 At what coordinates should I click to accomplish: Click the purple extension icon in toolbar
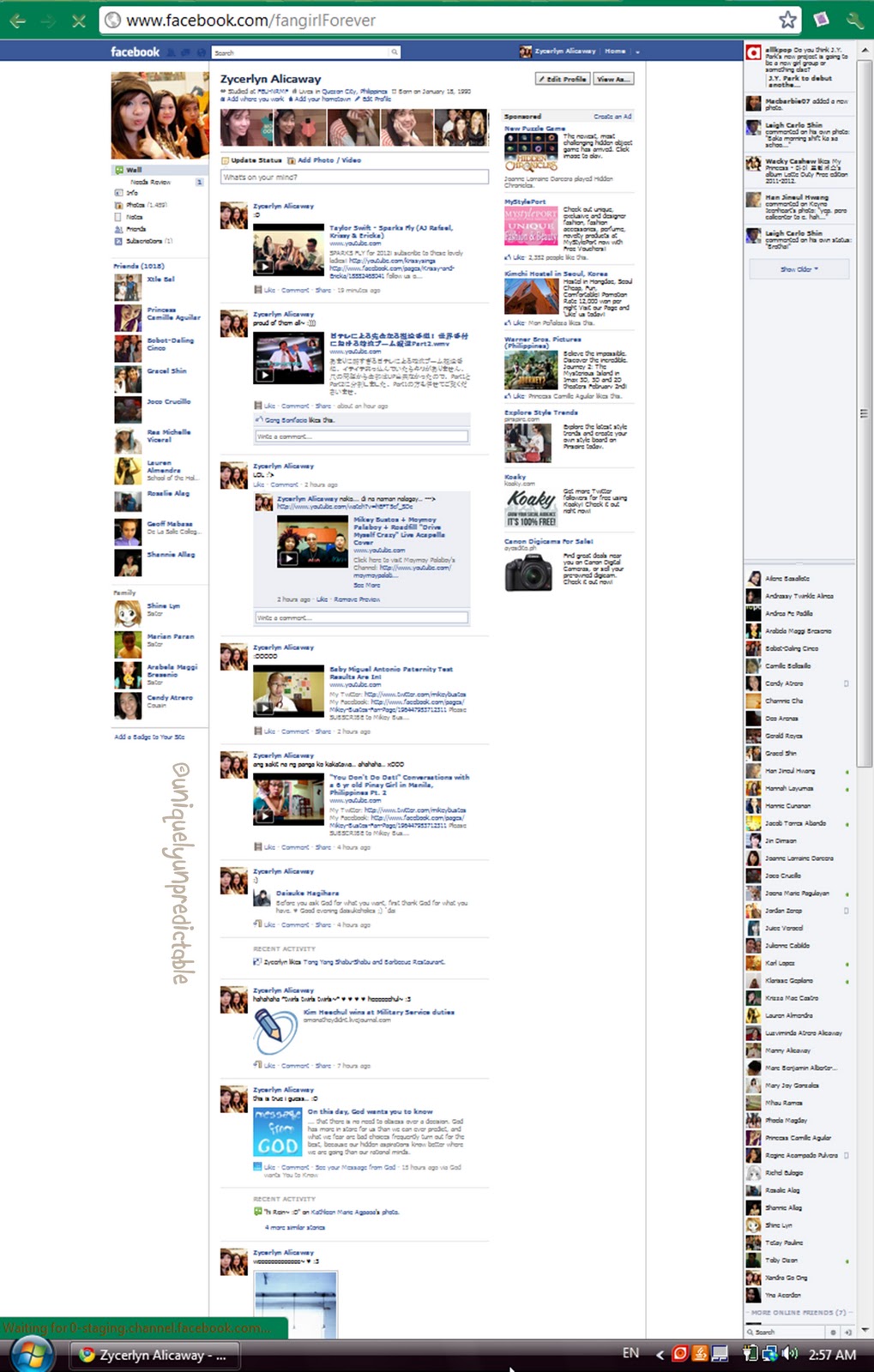(821, 20)
